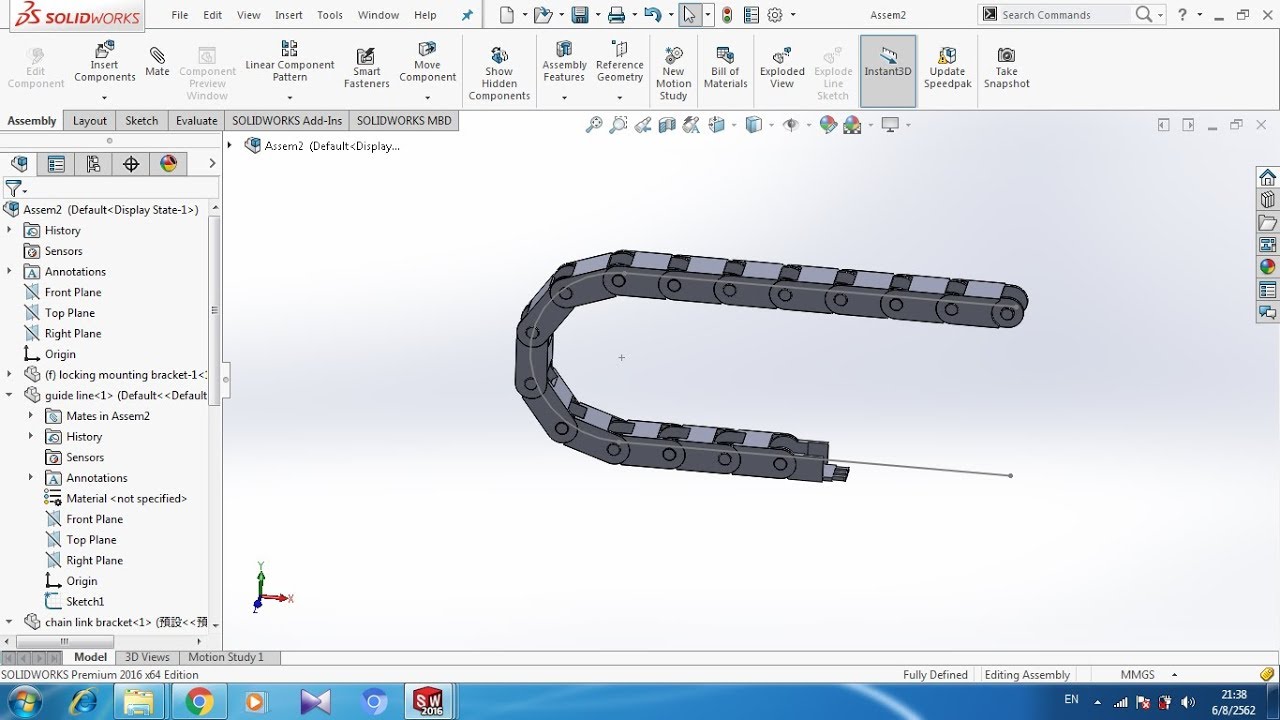Click Windows Start button
The width and height of the screenshot is (1280, 720).
(22, 702)
